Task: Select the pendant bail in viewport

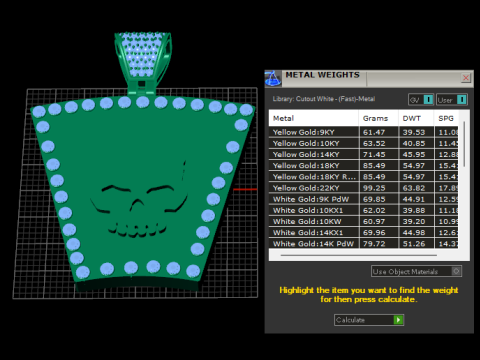Action: [143, 62]
